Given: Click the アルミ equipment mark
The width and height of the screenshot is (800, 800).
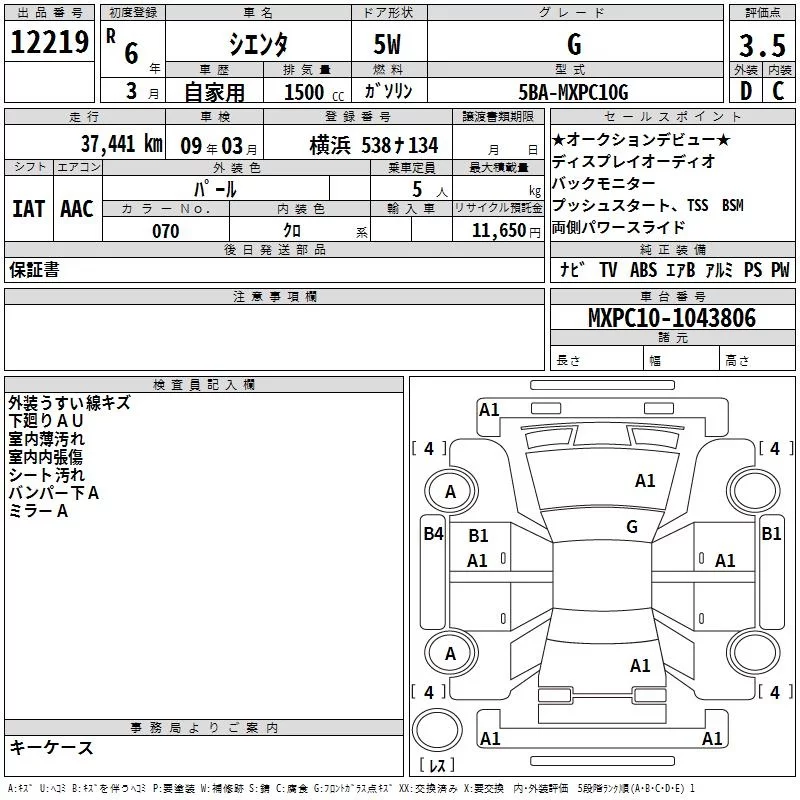Looking at the screenshot, I should click(719, 269).
